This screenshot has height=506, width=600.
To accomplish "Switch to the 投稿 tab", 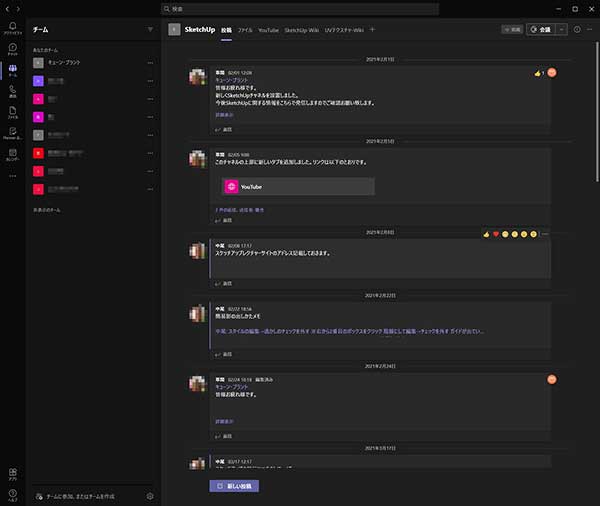I will click(x=226, y=30).
